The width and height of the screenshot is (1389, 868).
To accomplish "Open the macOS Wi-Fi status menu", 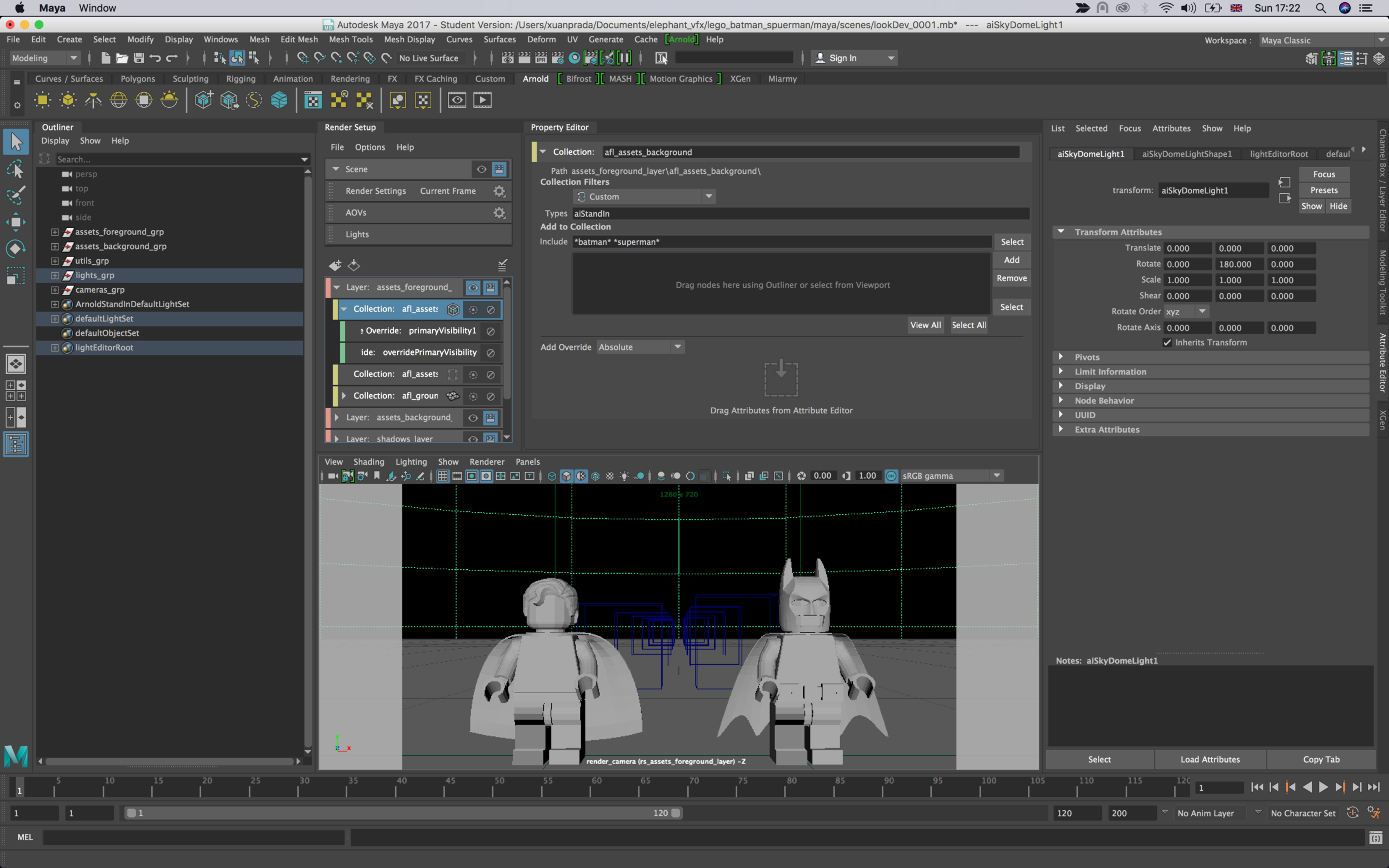I will (x=1165, y=8).
